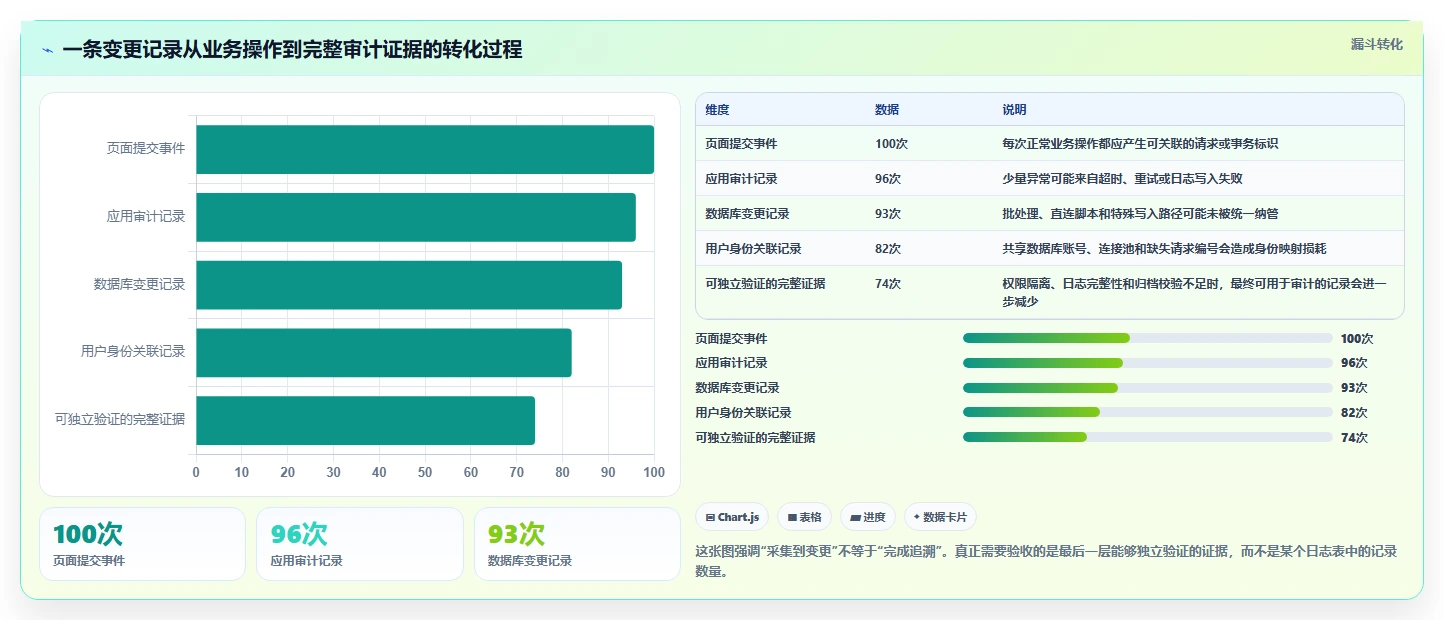Click the description starting 每次正常业务操作
Screen dimensions: 1444x620
point(1140,144)
